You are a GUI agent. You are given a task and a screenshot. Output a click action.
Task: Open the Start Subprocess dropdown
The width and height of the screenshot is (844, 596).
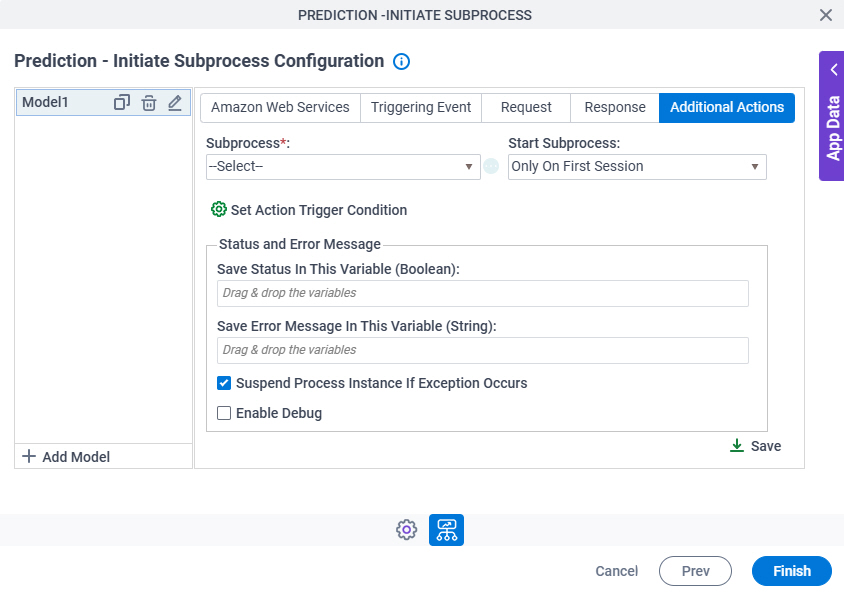[x=637, y=167]
